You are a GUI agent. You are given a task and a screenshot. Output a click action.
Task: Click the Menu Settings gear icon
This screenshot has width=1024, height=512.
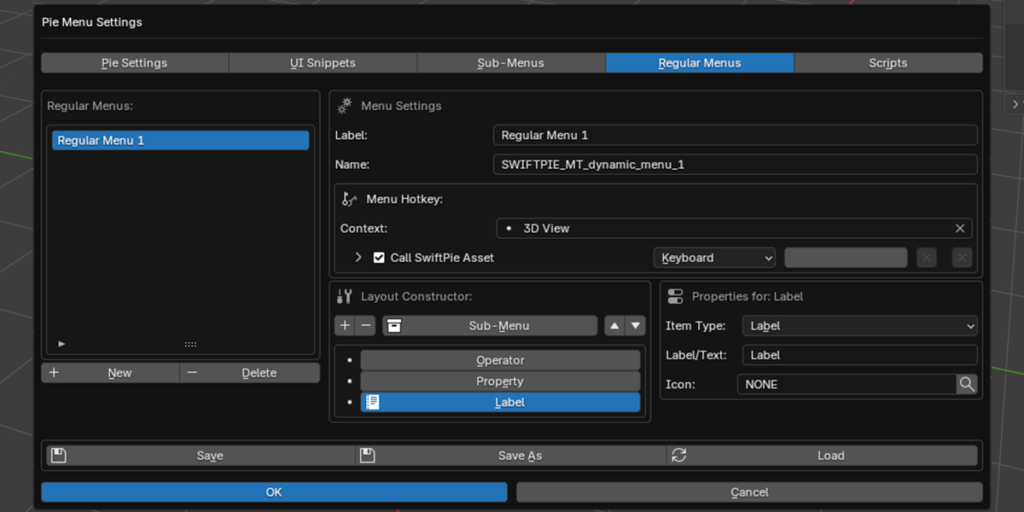(344, 105)
